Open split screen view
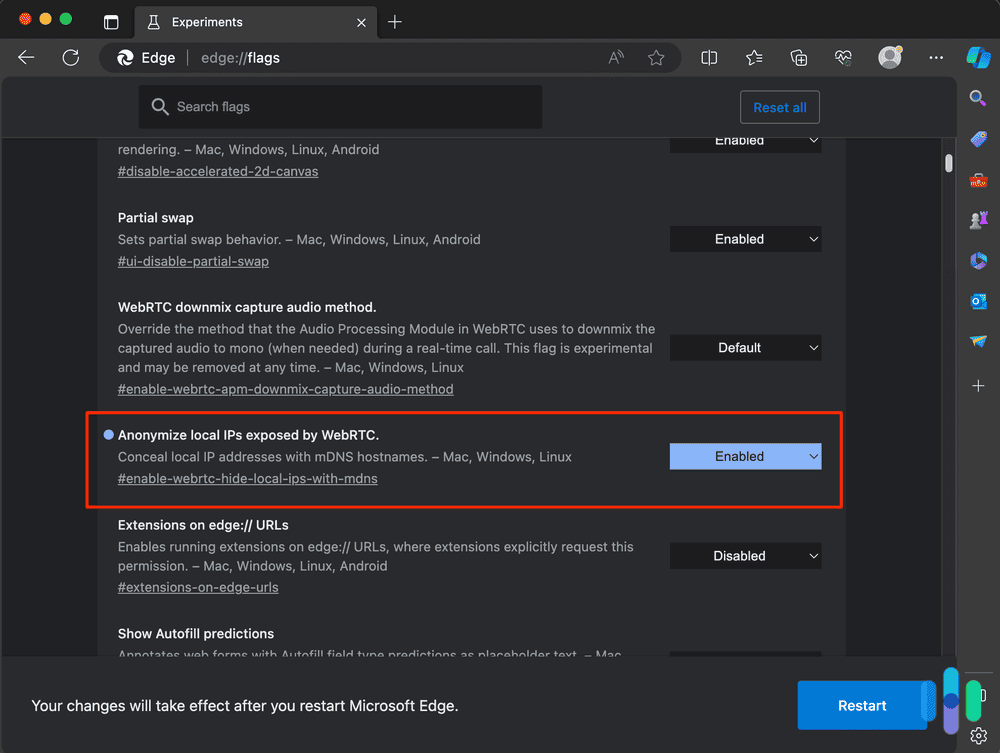 (709, 57)
